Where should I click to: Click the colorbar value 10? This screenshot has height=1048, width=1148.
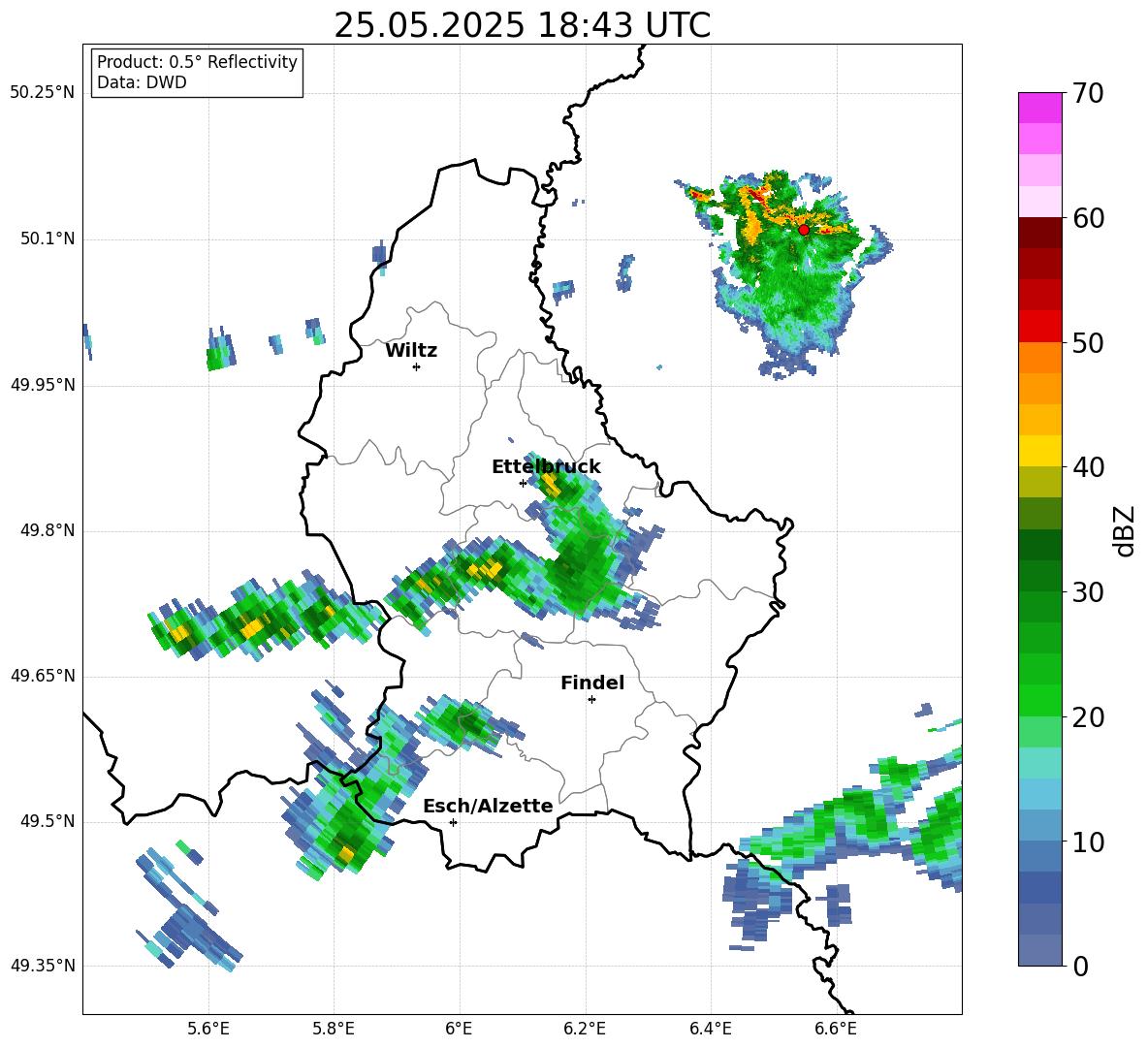1088,842
